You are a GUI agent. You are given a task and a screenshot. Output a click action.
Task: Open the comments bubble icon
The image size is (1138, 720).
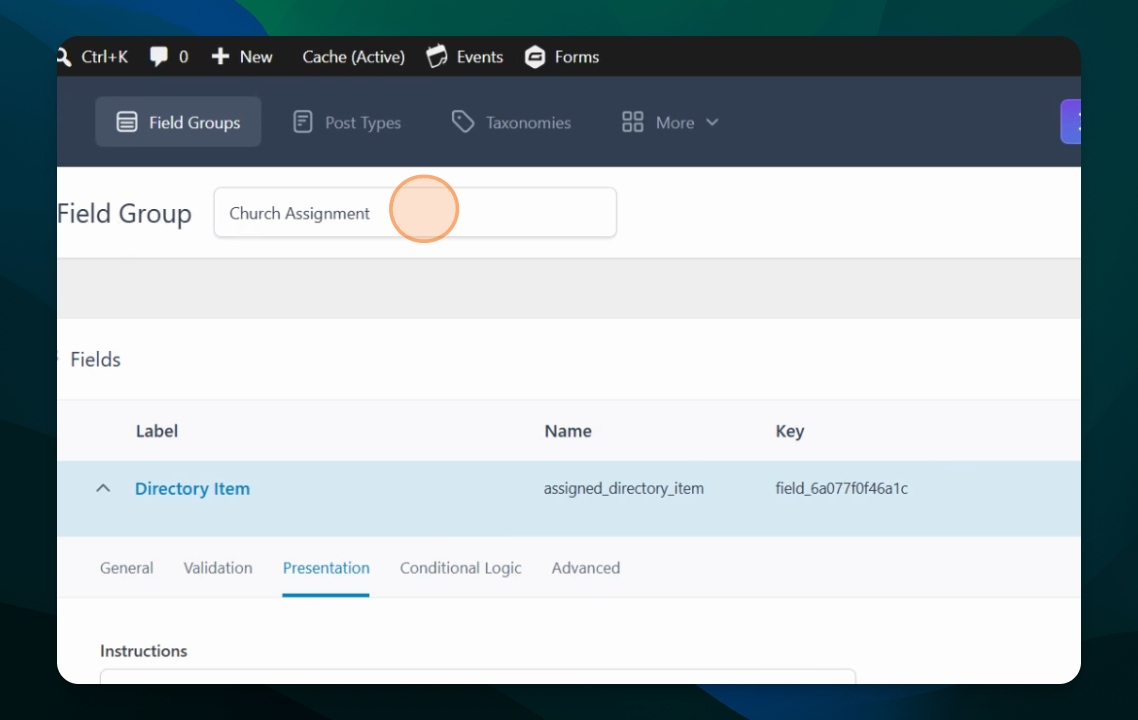[x=158, y=57]
